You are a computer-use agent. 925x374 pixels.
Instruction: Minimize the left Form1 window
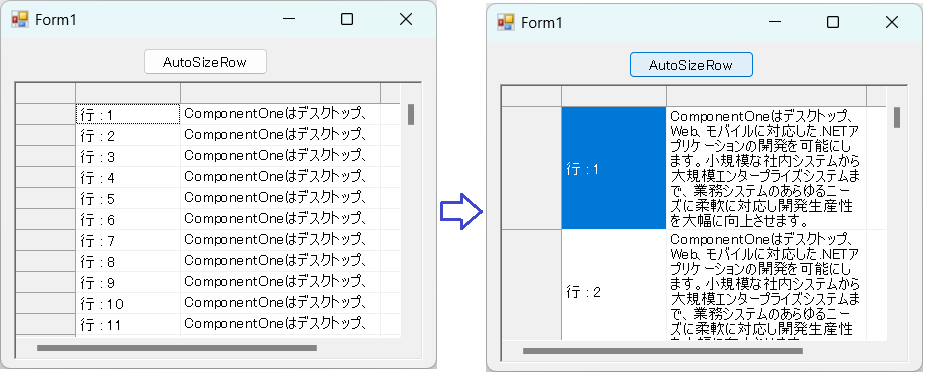click(x=288, y=19)
